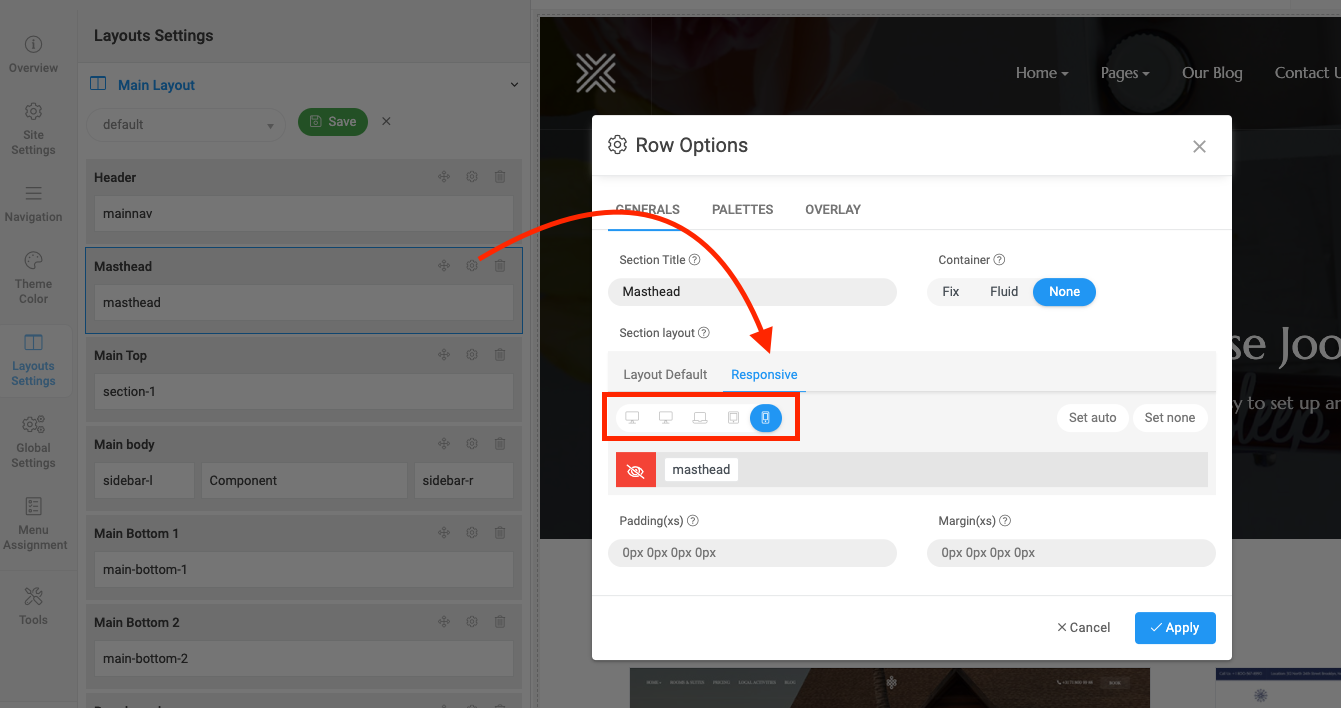
Task: Select the tablet device icon
Action: click(x=733, y=417)
